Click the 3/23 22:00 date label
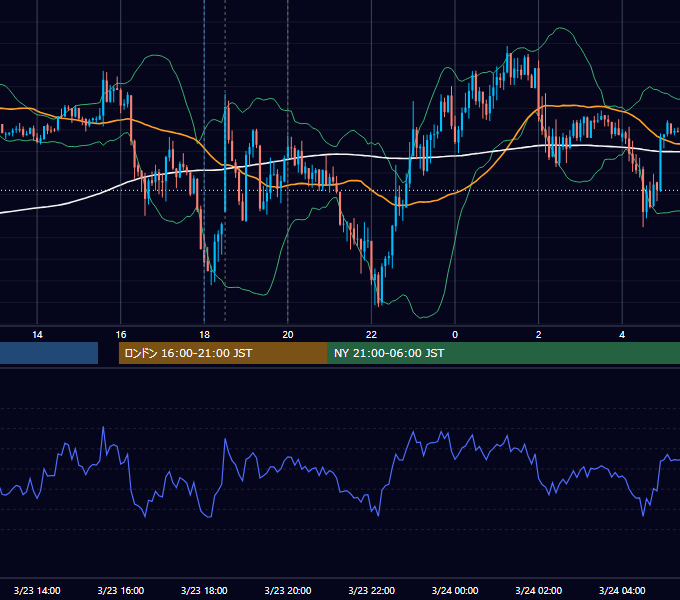Image resolution: width=680 pixels, height=600 pixels. click(x=372, y=590)
